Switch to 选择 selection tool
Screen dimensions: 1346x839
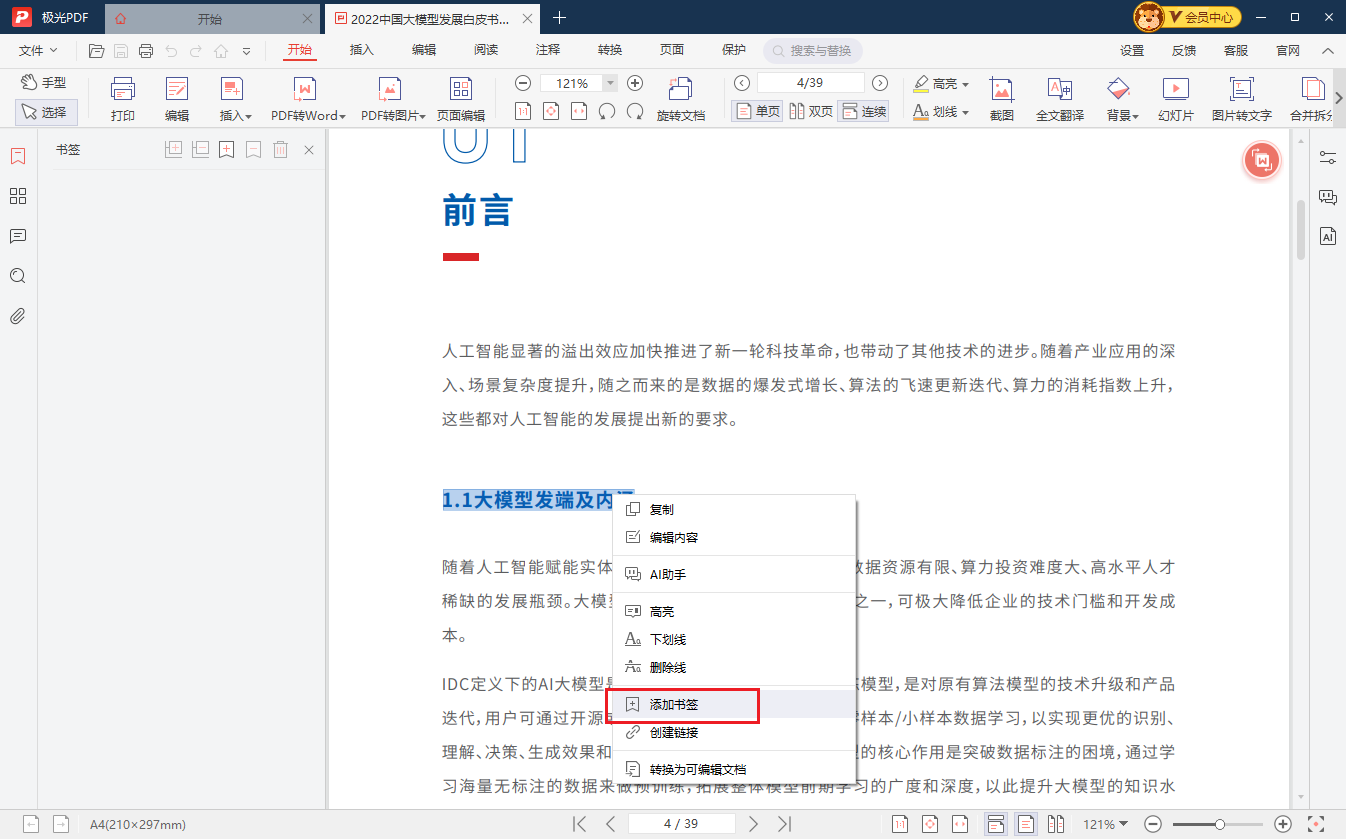(46, 112)
